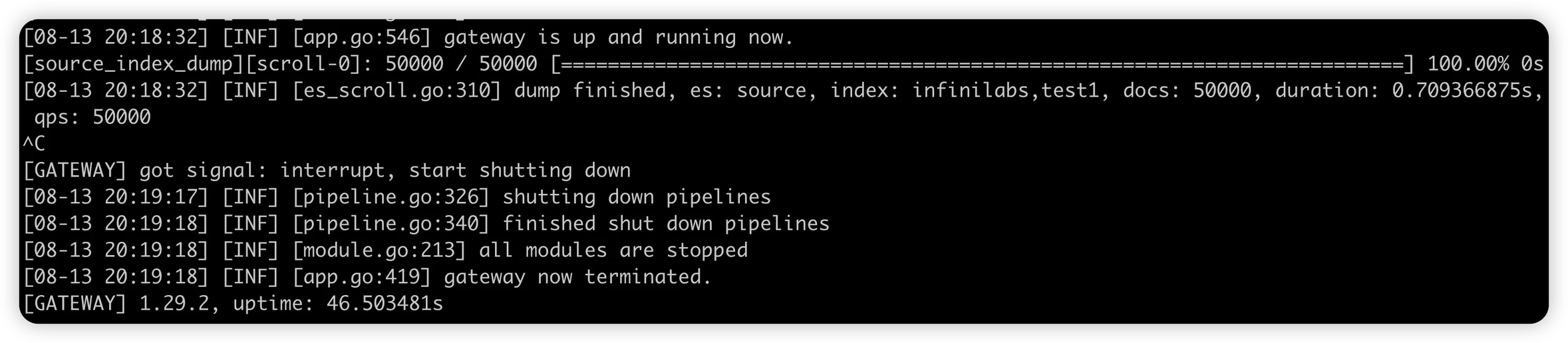Click the ^C interrupt character
The image size is (1568, 343).
tap(34, 144)
